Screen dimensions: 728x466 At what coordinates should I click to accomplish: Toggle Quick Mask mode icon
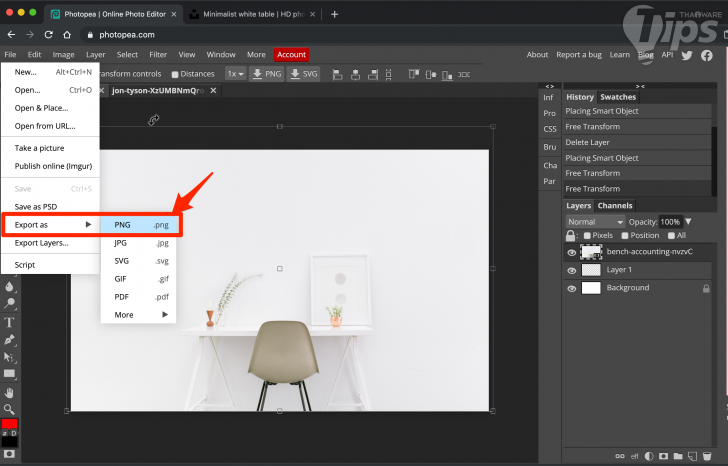click(x=10, y=455)
